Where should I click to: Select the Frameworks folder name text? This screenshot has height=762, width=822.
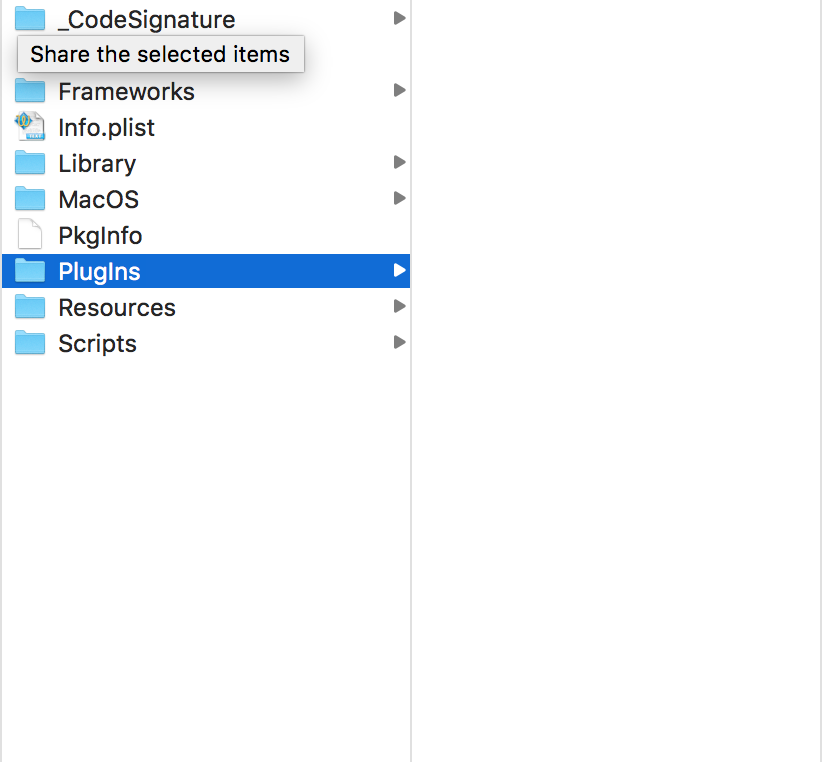coord(126,91)
